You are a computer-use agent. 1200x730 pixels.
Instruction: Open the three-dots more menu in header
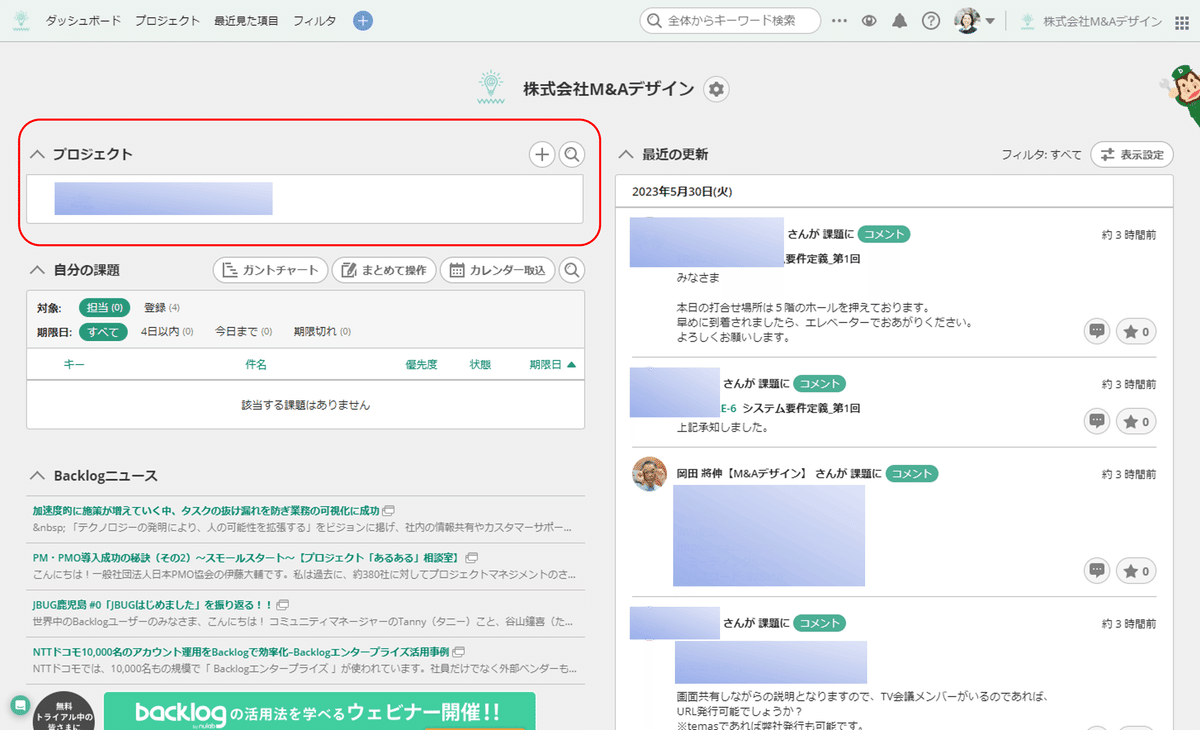pos(839,20)
